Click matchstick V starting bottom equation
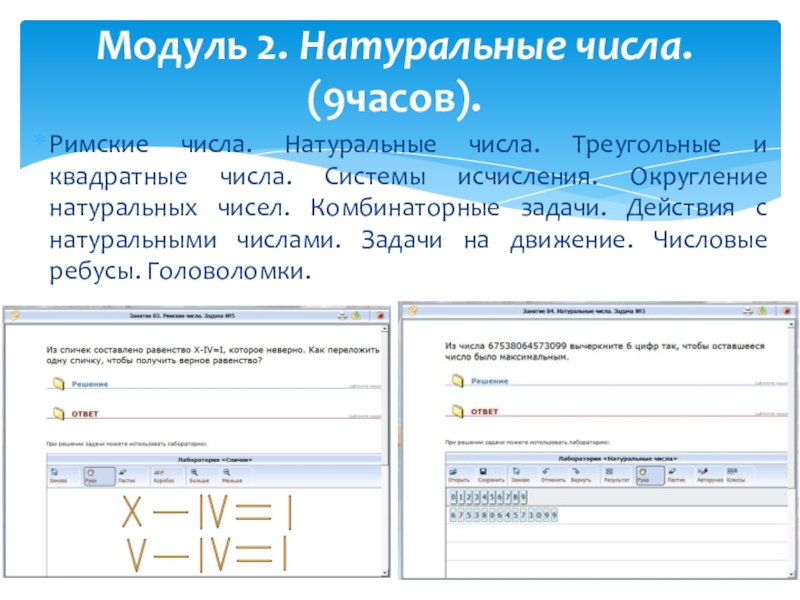This screenshot has width=800, height=600. tap(136, 555)
